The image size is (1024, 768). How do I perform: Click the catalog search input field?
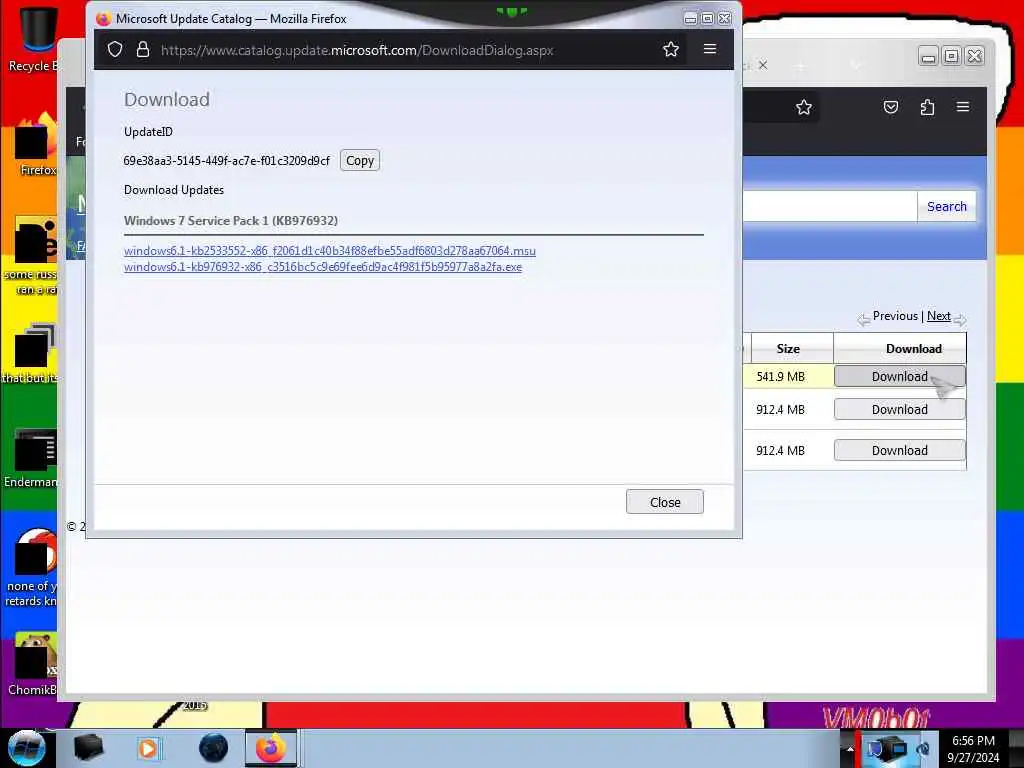pyautogui.click(x=829, y=206)
